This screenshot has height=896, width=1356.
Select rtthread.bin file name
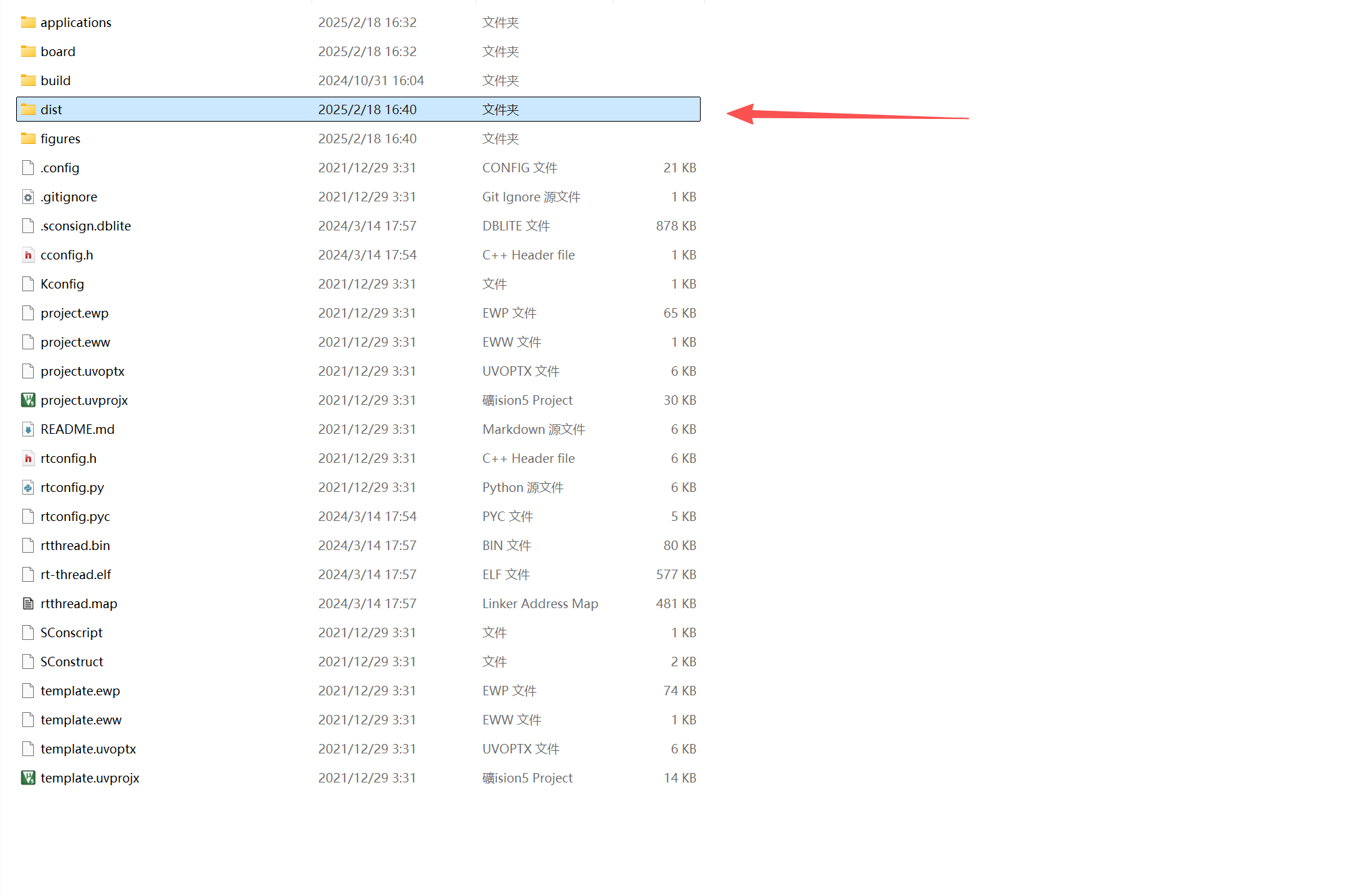[x=75, y=545]
